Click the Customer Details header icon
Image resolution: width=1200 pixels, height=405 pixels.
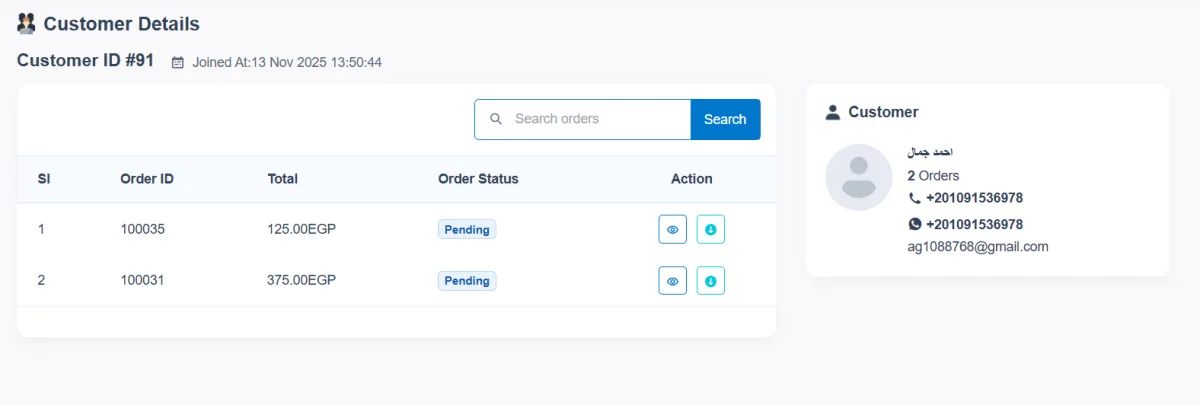[27, 23]
